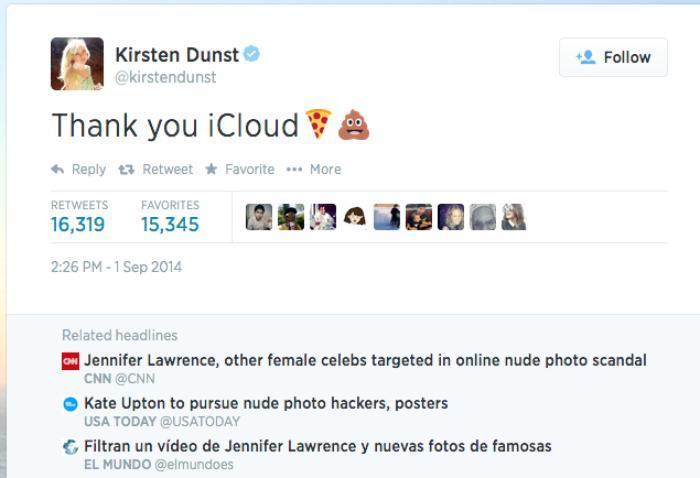Click the Favorite star icon

click(x=211, y=169)
